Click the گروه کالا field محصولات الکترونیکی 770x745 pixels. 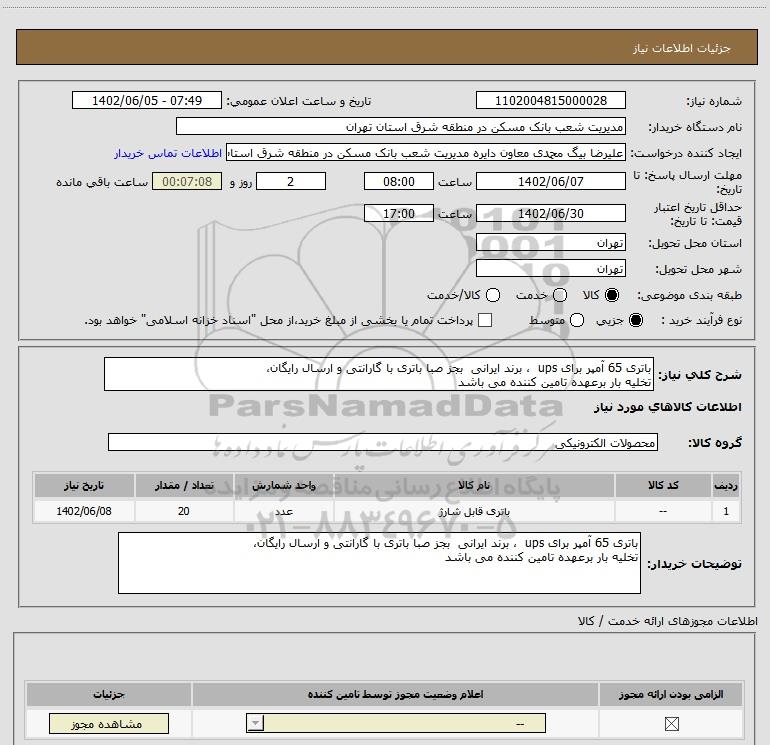(x=383, y=442)
